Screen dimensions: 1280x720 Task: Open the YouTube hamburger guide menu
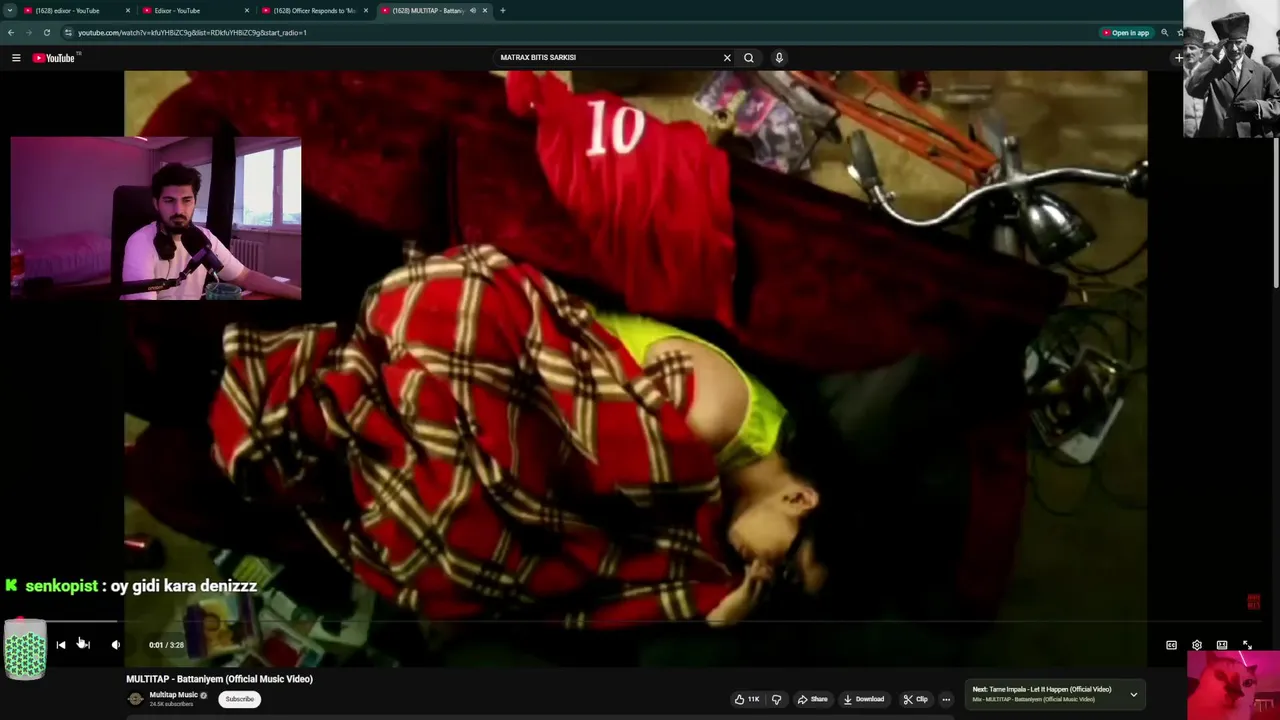click(16, 58)
